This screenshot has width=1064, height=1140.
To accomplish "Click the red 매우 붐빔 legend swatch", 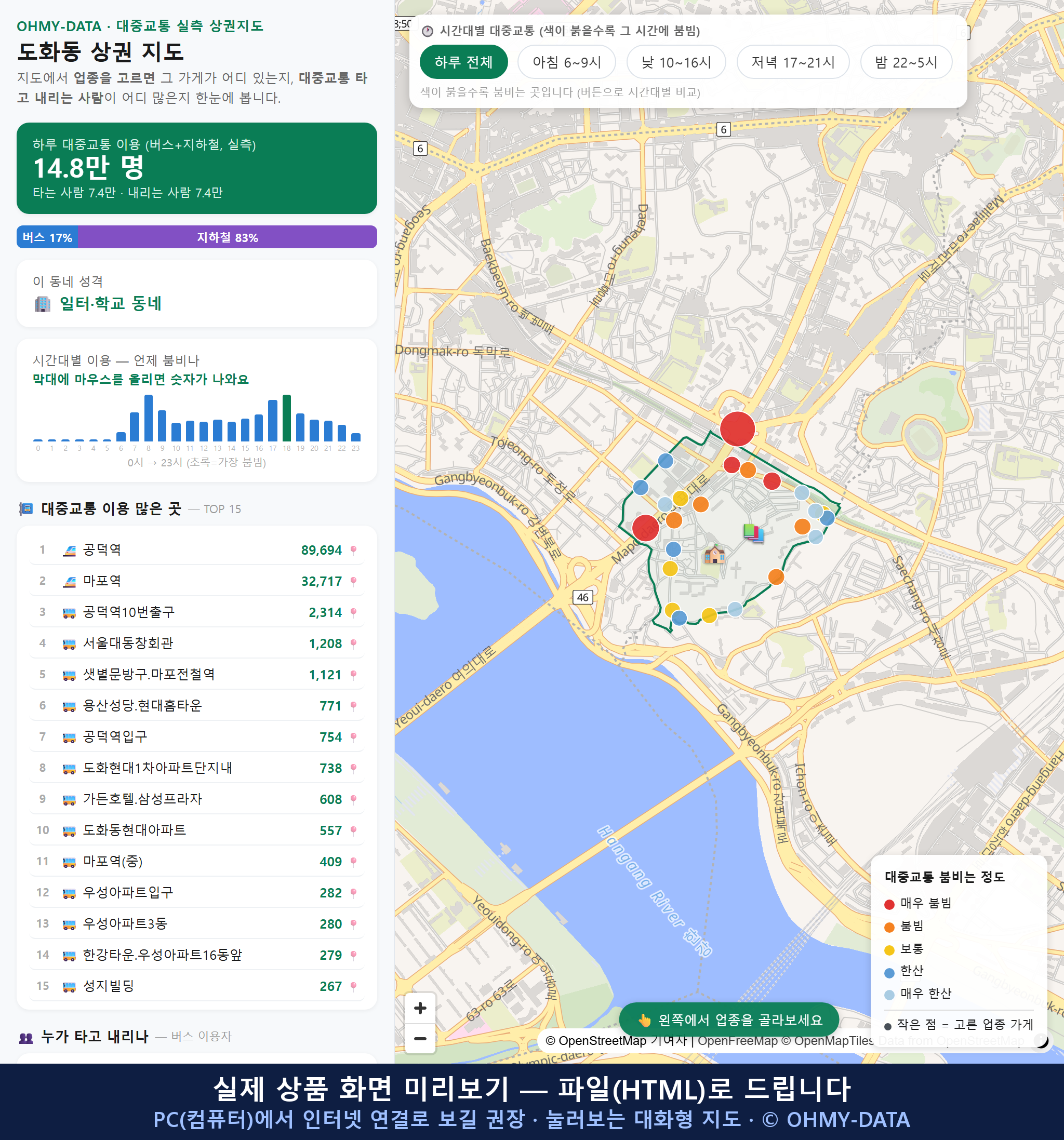I will [x=889, y=904].
